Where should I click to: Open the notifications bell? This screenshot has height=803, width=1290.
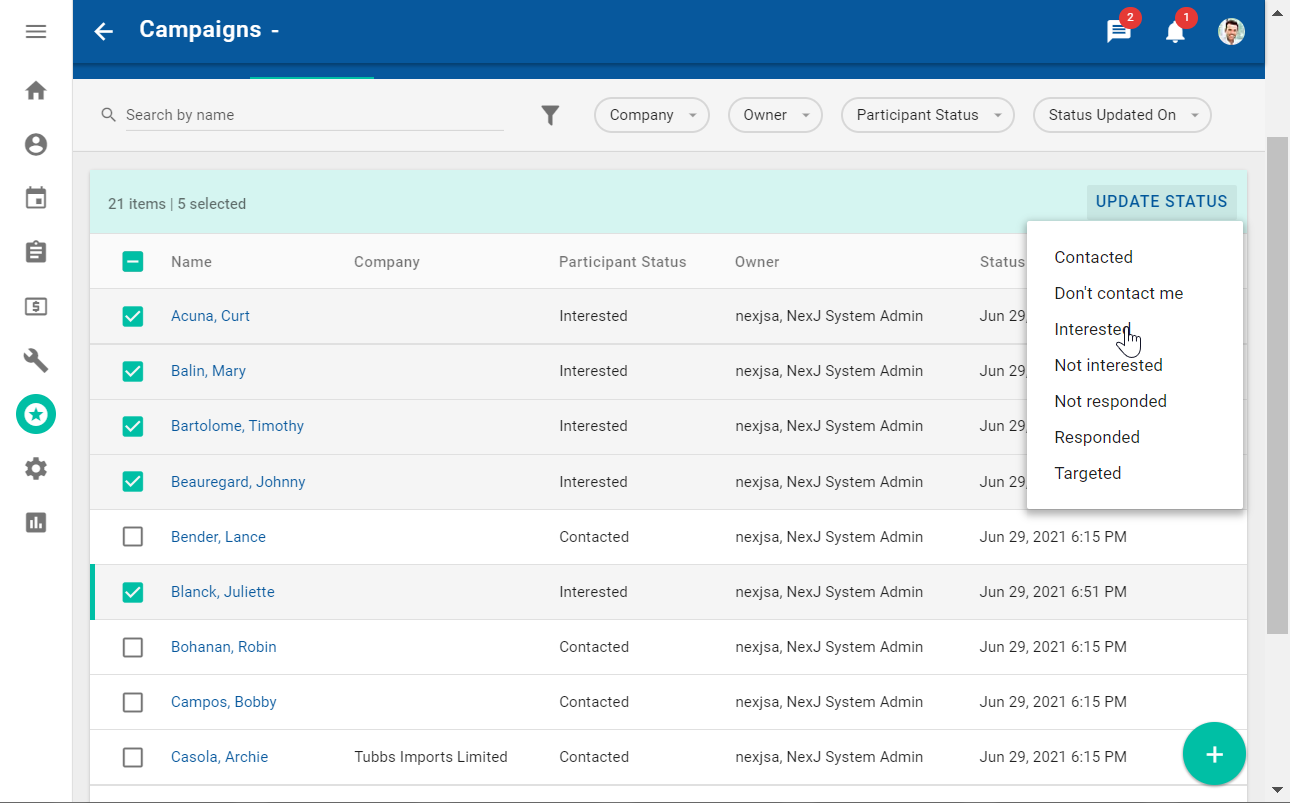tap(1175, 32)
